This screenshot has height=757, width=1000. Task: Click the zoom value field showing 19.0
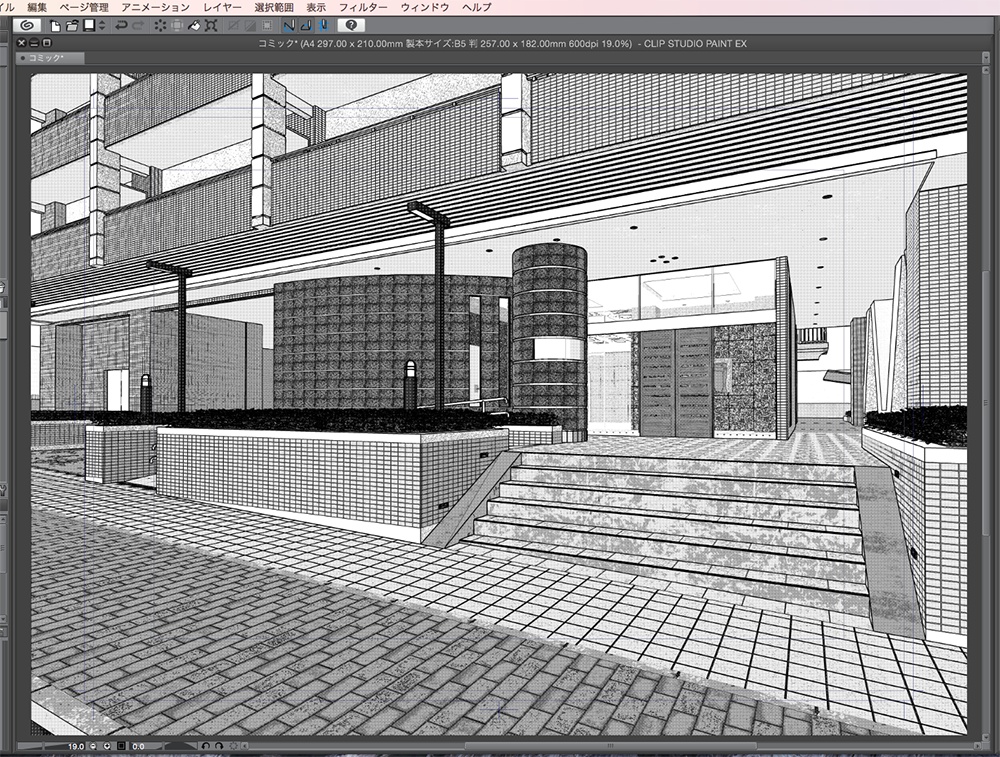tap(75, 744)
